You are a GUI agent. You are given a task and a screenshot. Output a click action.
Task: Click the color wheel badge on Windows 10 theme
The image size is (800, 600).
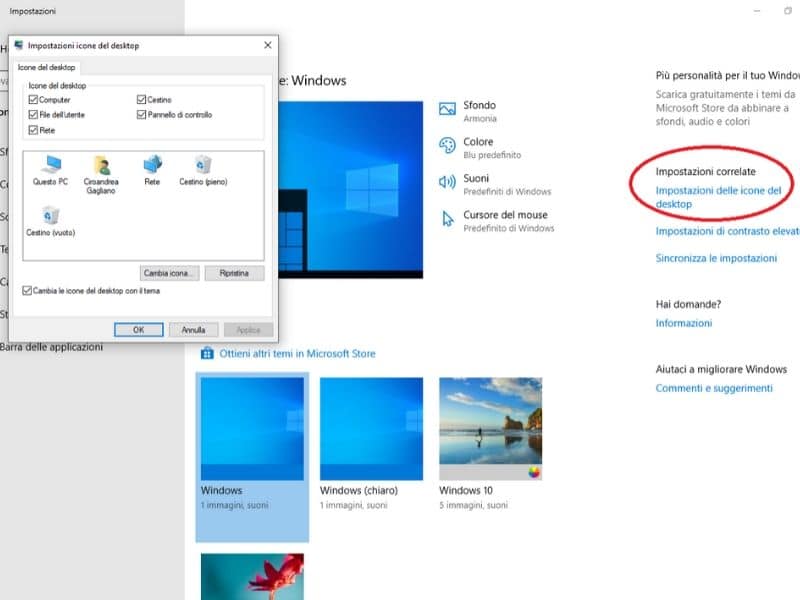pos(534,472)
